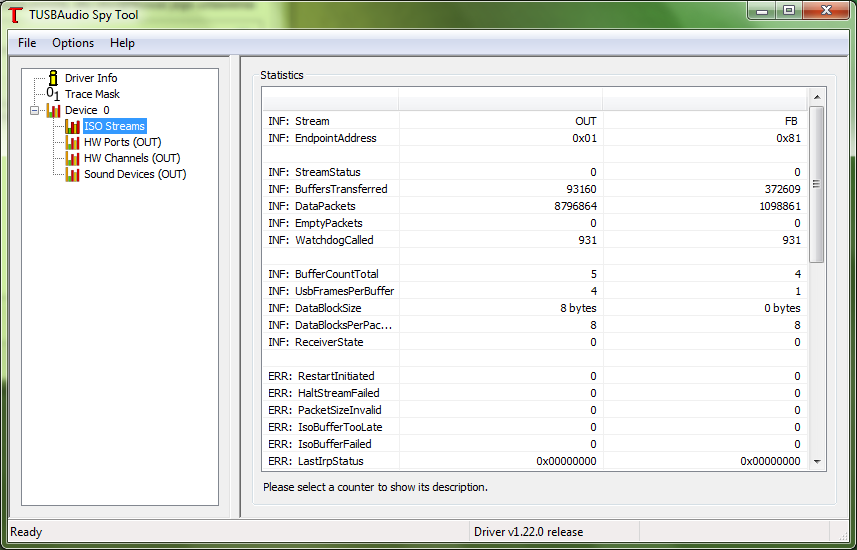Click the FB stream value cell
857x550 pixels.
coord(791,121)
